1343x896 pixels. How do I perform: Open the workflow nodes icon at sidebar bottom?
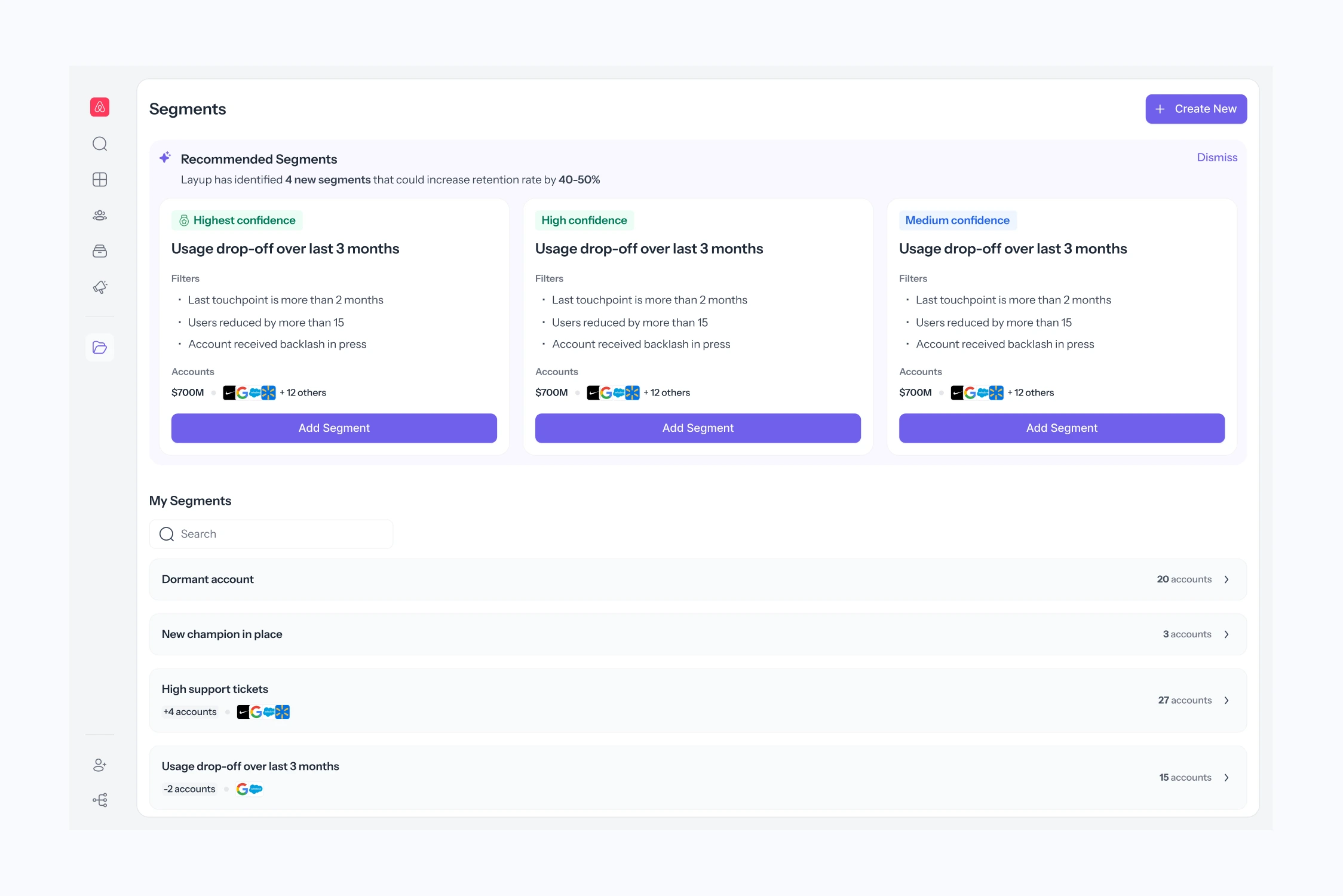tap(100, 800)
